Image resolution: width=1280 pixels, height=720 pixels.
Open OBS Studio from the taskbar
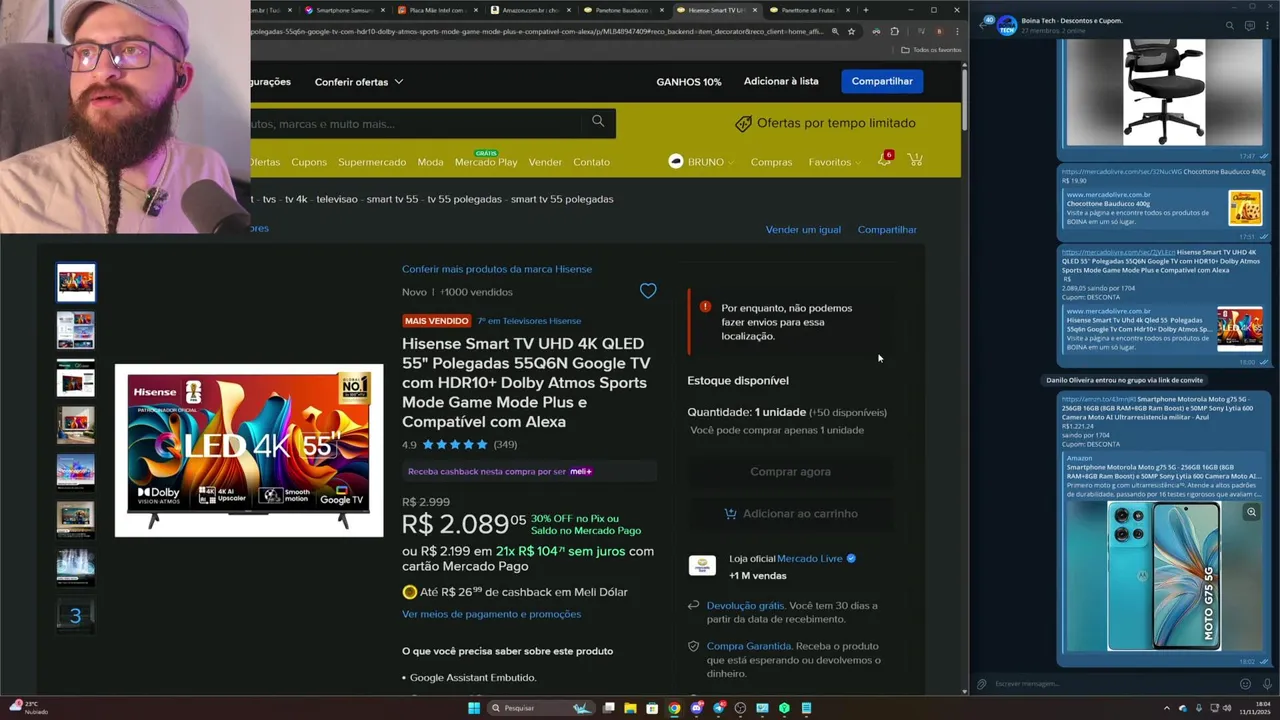pos(740,708)
